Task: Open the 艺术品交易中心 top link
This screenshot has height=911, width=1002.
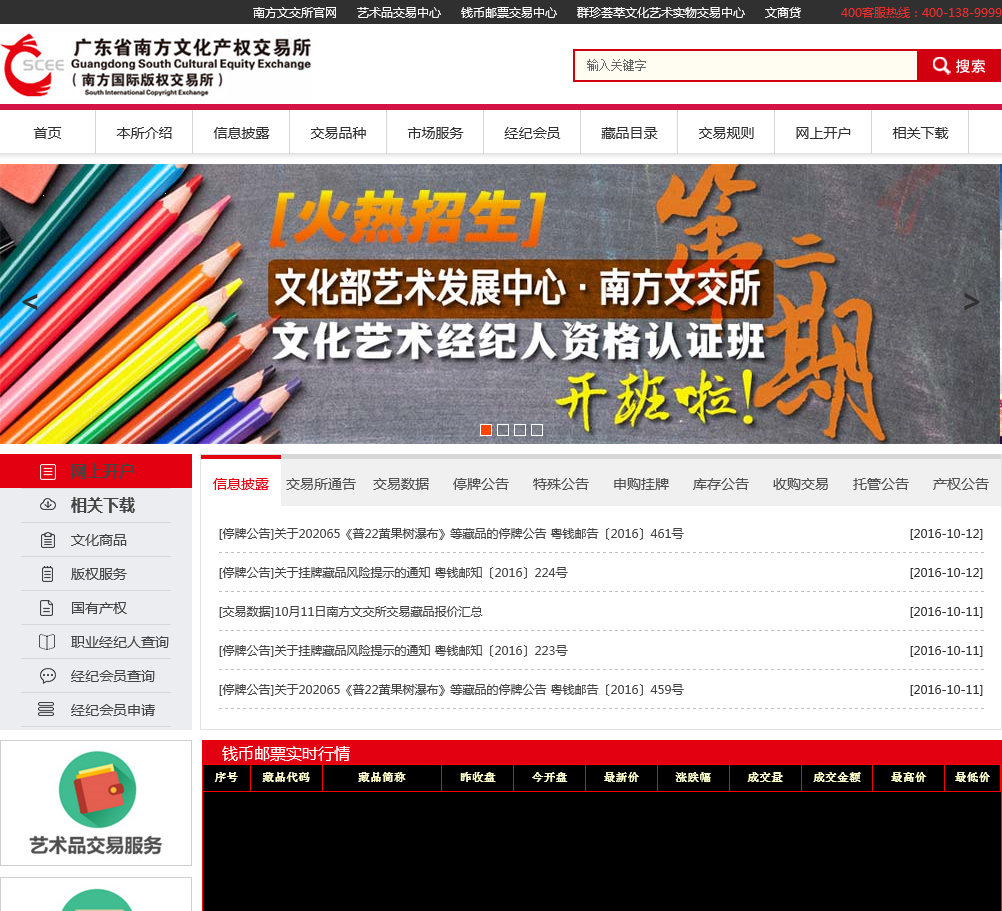Action: tap(399, 12)
